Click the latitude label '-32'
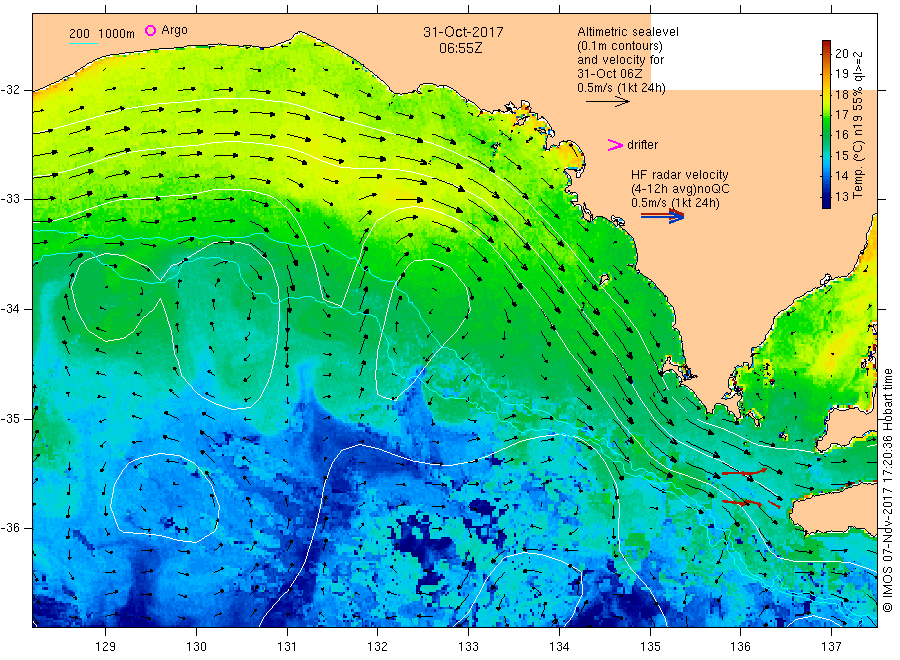The width and height of the screenshot is (900, 660). point(10,90)
